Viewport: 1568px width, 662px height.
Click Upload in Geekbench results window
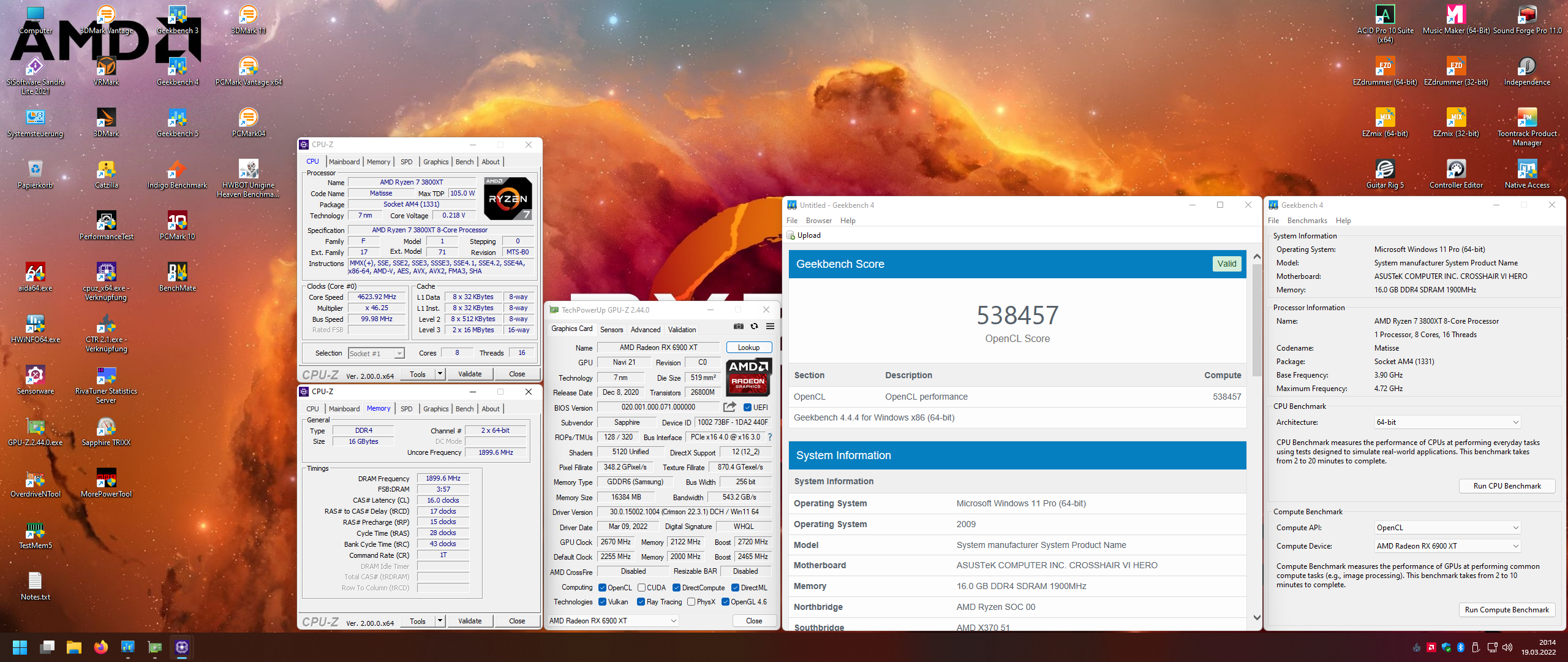[804, 235]
